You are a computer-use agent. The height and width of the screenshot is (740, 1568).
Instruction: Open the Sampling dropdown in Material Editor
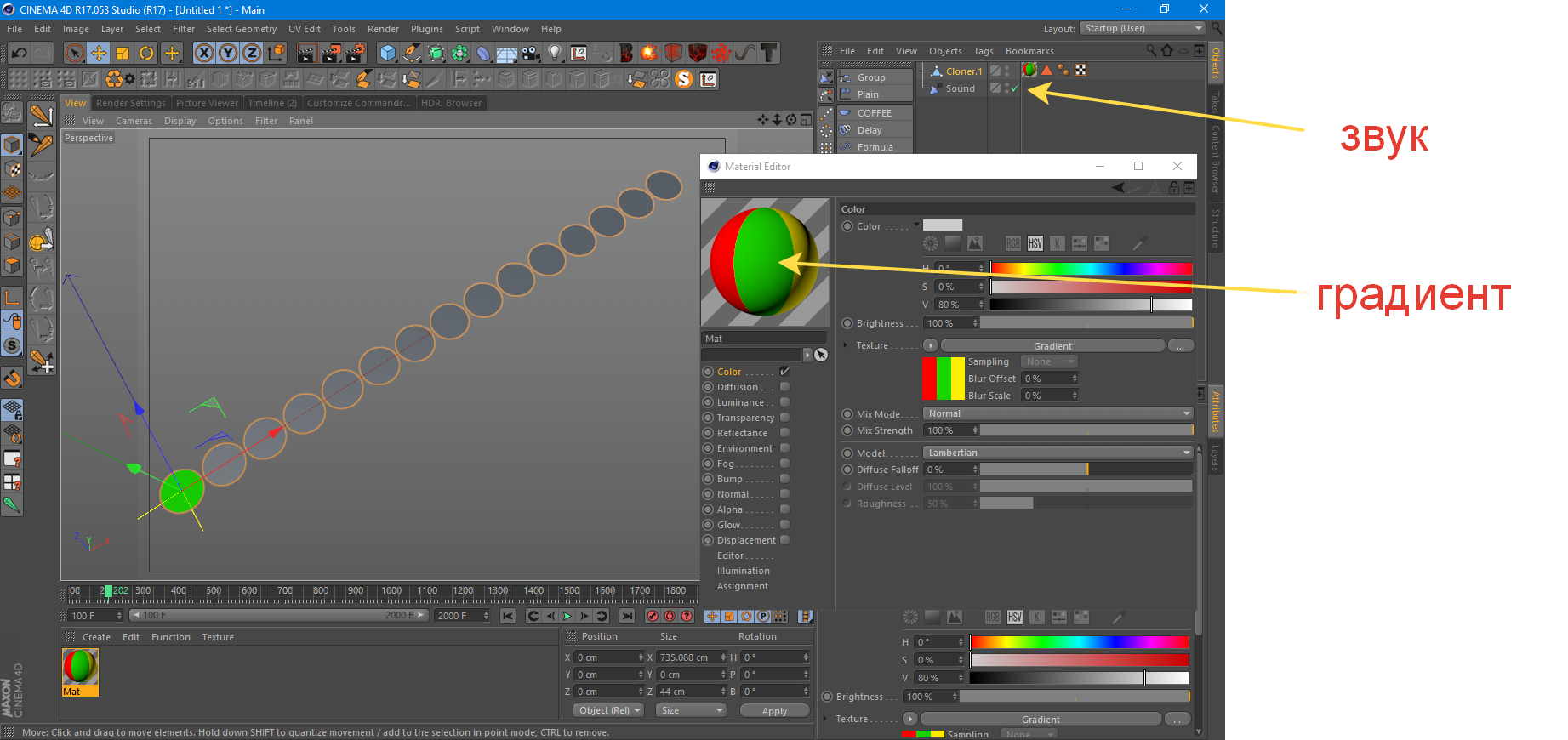(x=1049, y=361)
